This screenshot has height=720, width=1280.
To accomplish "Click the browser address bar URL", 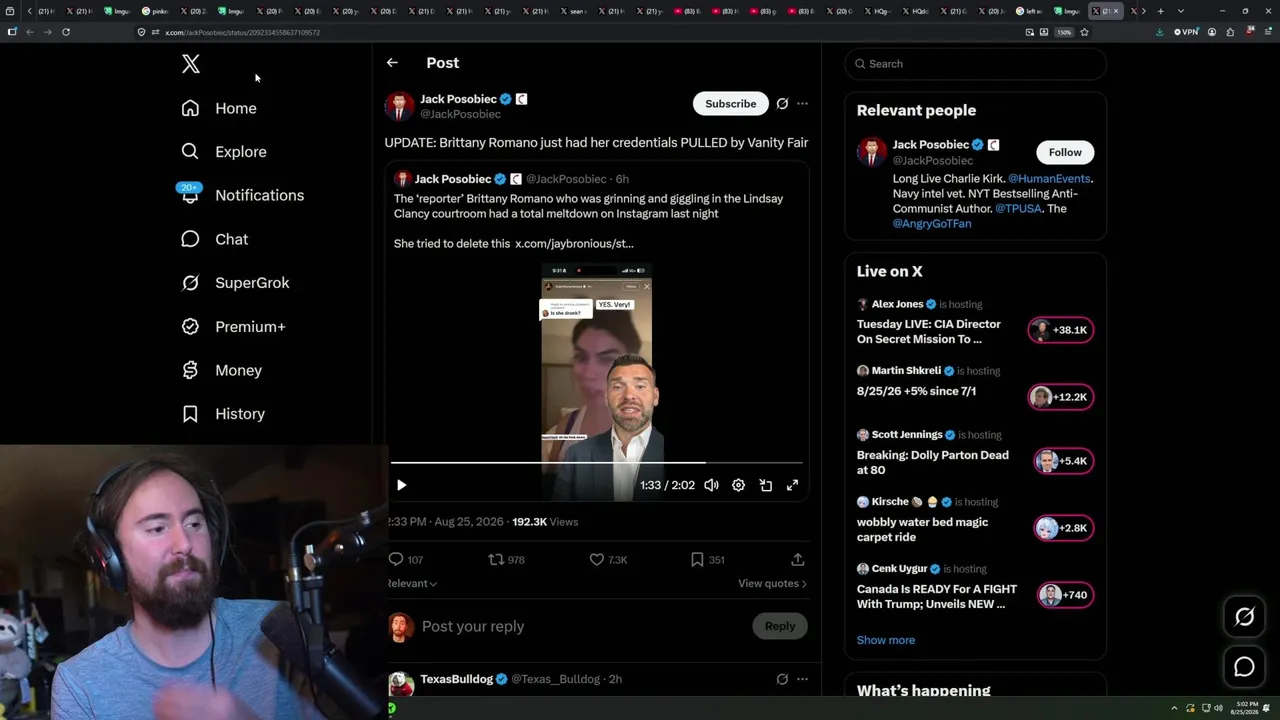I will tap(243, 32).
